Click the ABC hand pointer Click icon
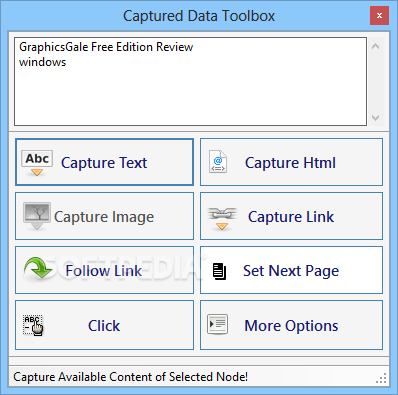Image resolution: width=398 pixels, height=395 pixels. [x=33, y=325]
